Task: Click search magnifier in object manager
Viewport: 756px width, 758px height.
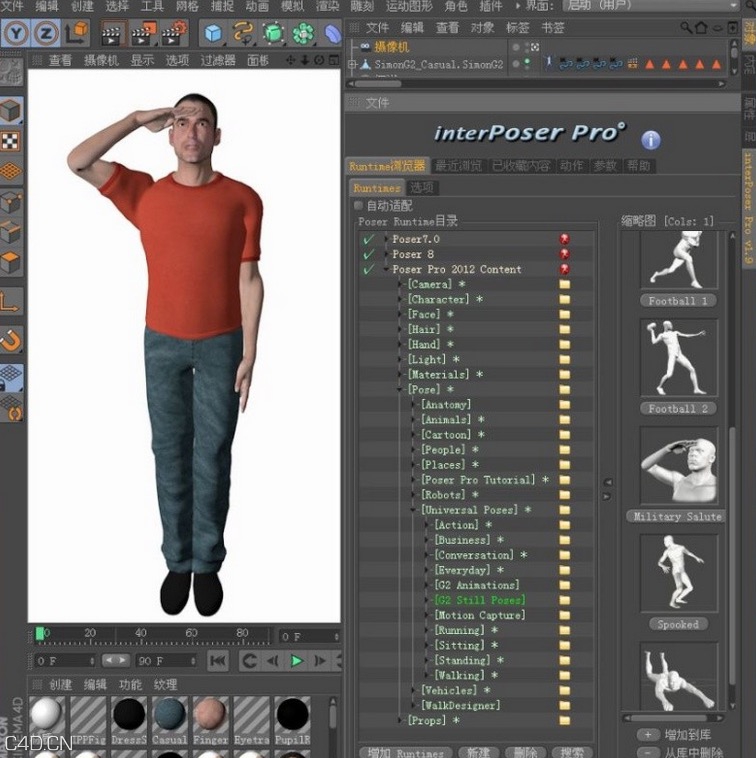Action: [x=685, y=28]
